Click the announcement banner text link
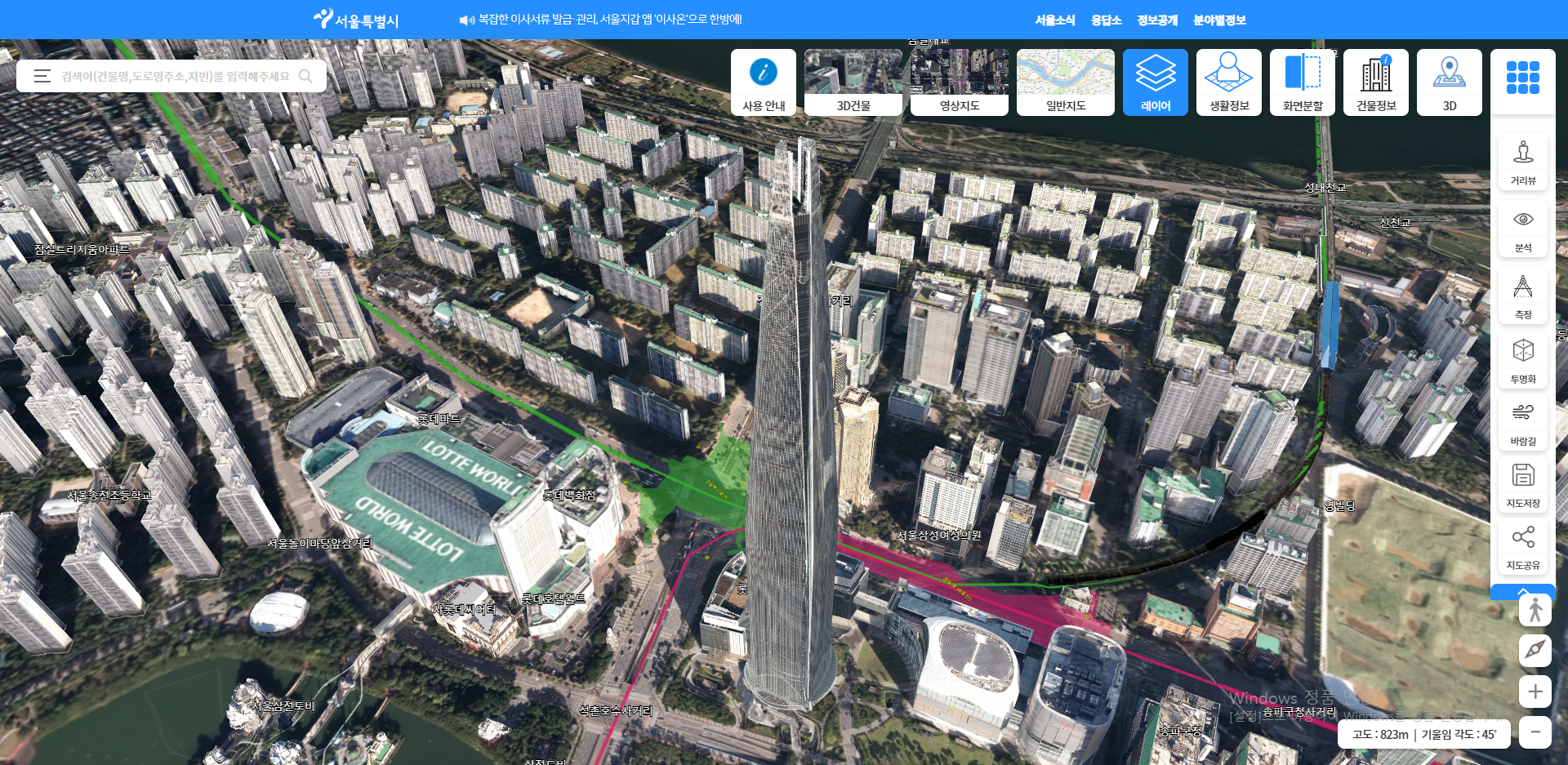The width and height of the screenshot is (1568, 765). click(610, 20)
